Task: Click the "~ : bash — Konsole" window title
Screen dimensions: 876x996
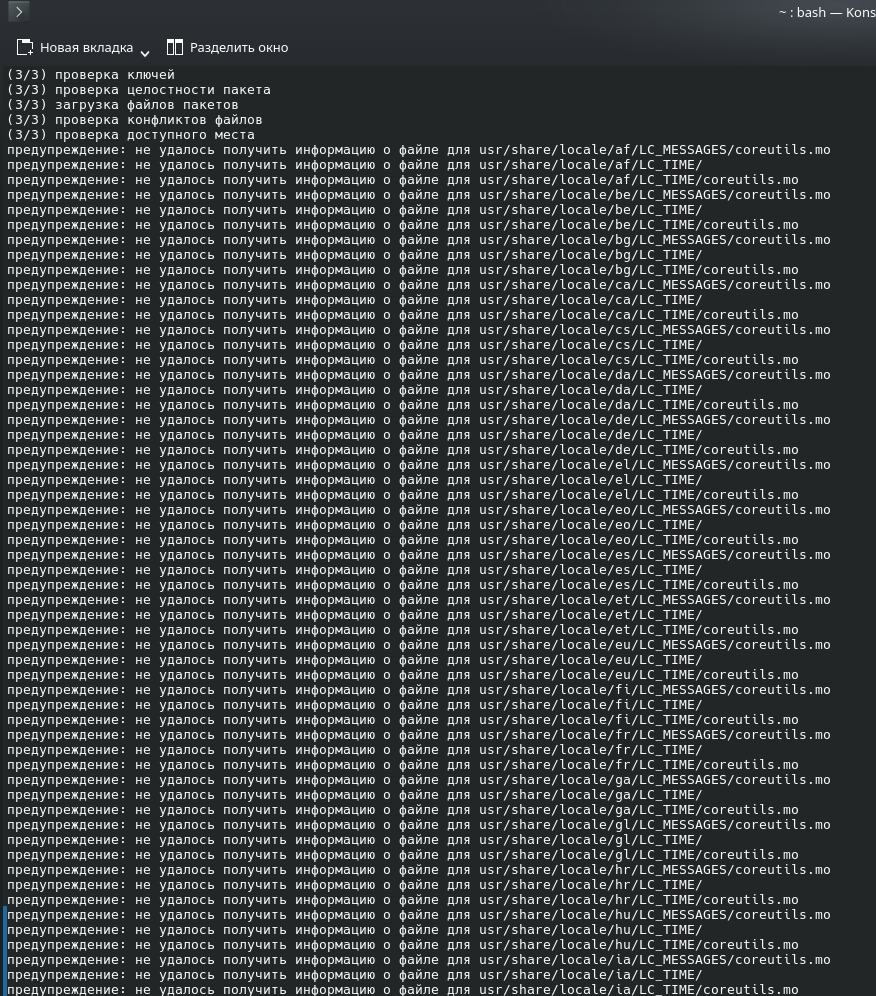Action: (x=826, y=12)
